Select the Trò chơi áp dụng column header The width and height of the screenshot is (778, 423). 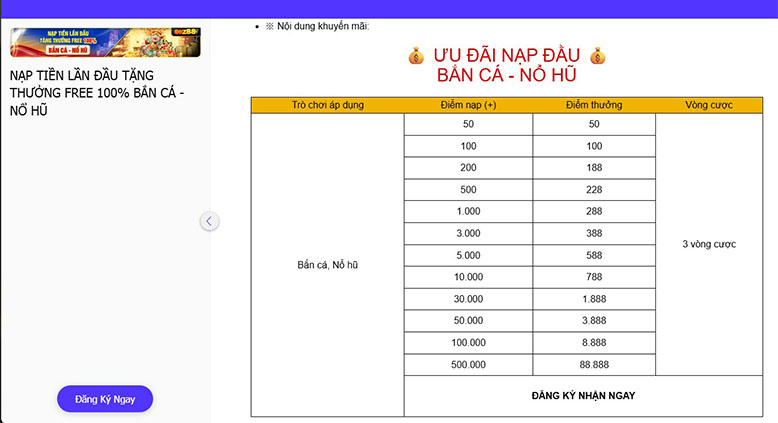pyautogui.click(x=327, y=105)
